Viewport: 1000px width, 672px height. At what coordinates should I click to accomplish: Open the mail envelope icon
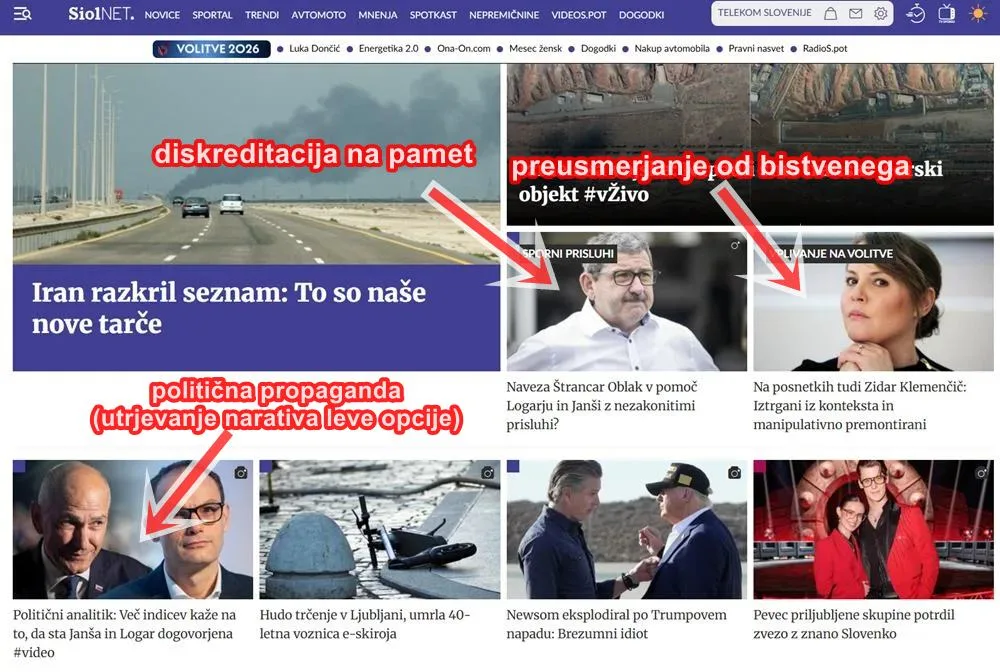[856, 14]
